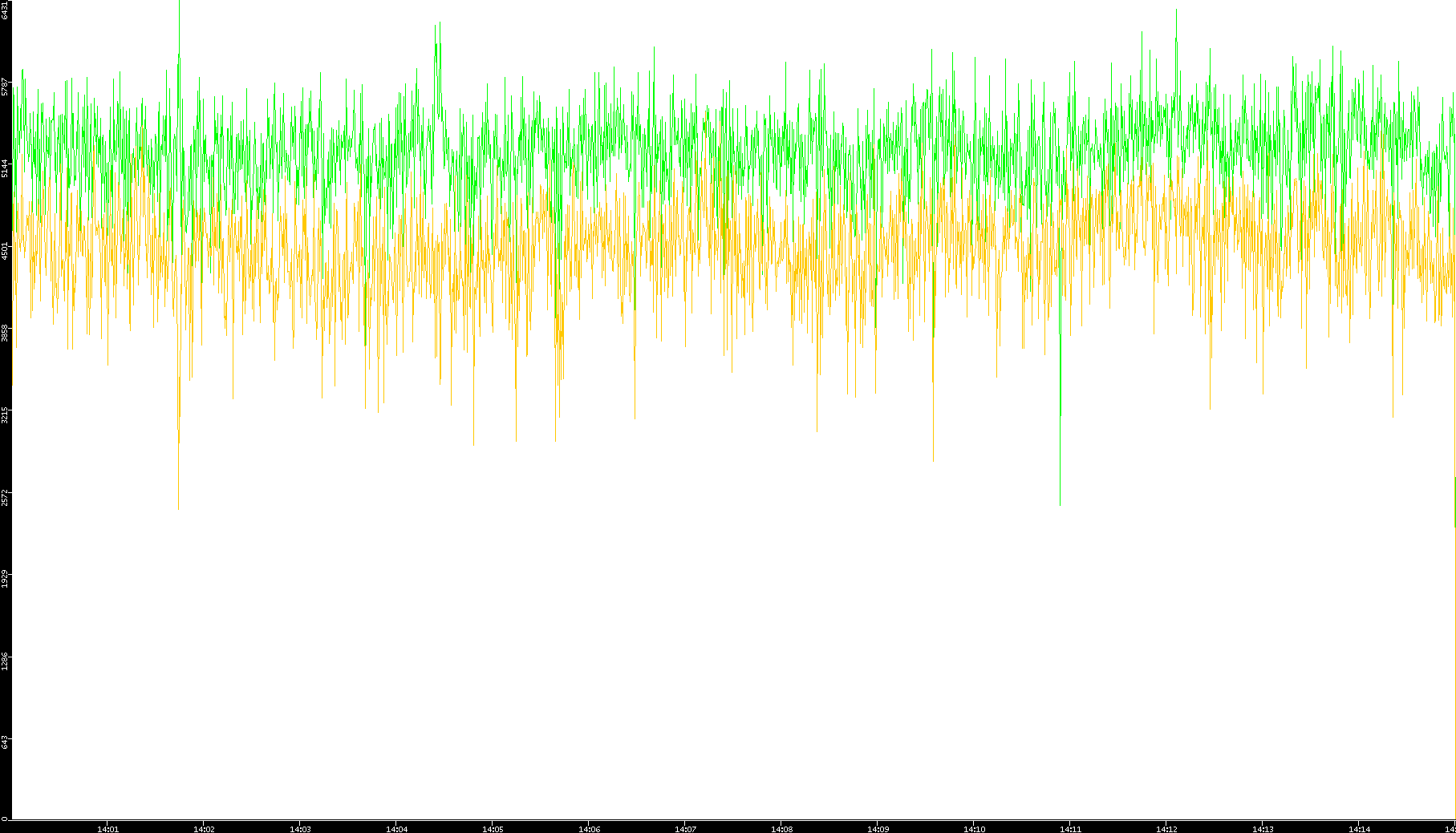Click the 14:02 tick on time axis
This screenshot has width=1456, height=833.
point(204,828)
